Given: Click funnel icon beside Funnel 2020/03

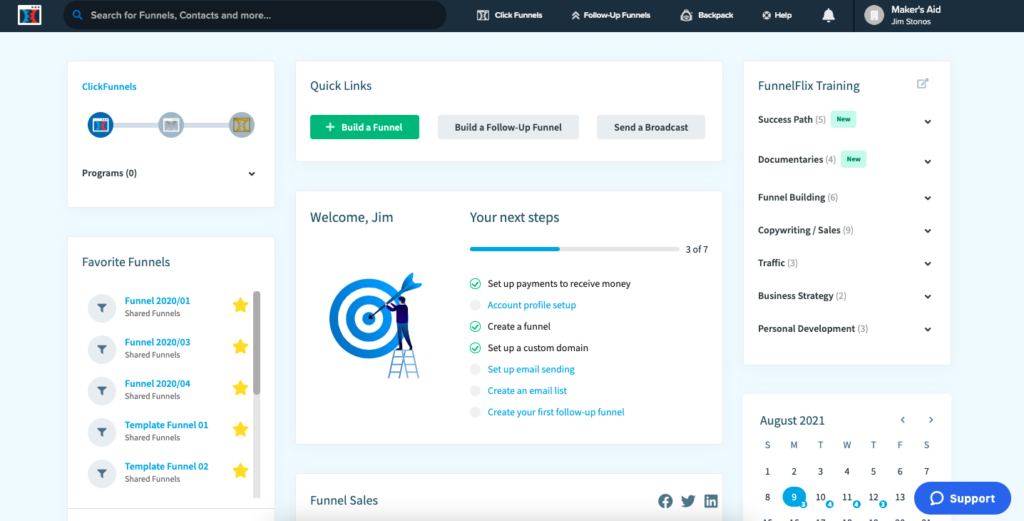Looking at the screenshot, I should 102,349.
